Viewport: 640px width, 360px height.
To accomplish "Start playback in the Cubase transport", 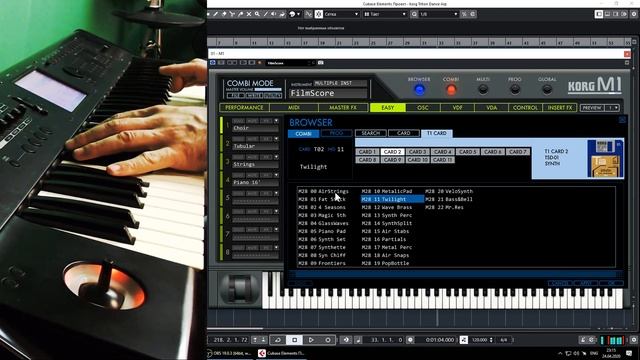I will tap(311, 340).
